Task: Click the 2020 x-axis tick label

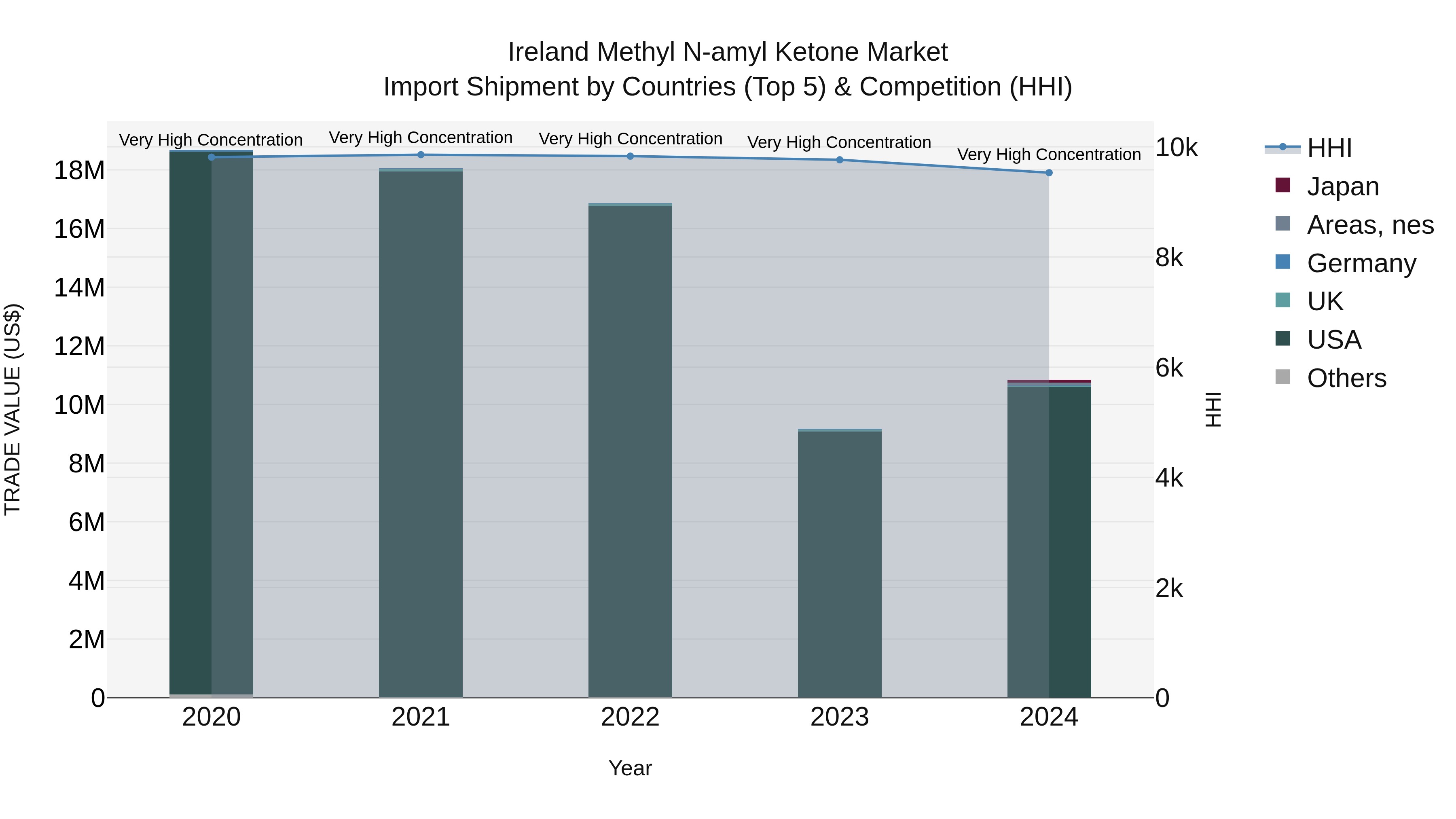Action: pyautogui.click(x=212, y=717)
